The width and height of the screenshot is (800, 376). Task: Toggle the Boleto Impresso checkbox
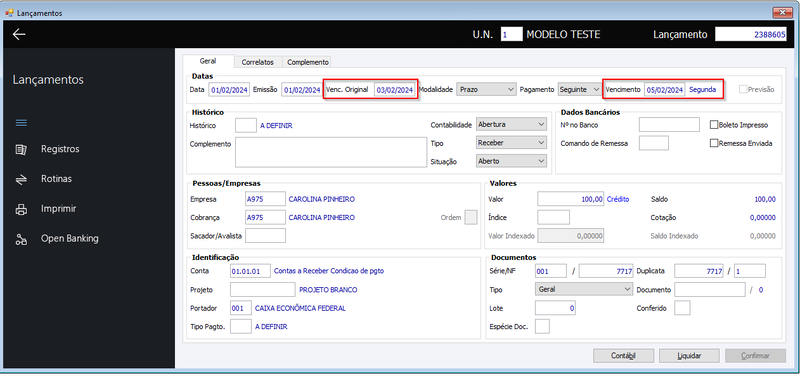[714, 124]
